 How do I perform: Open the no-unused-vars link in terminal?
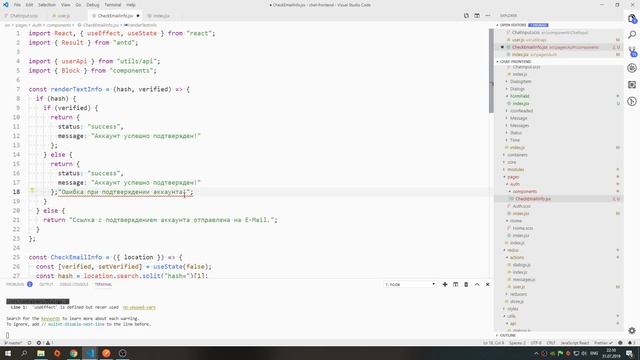tap(139, 307)
